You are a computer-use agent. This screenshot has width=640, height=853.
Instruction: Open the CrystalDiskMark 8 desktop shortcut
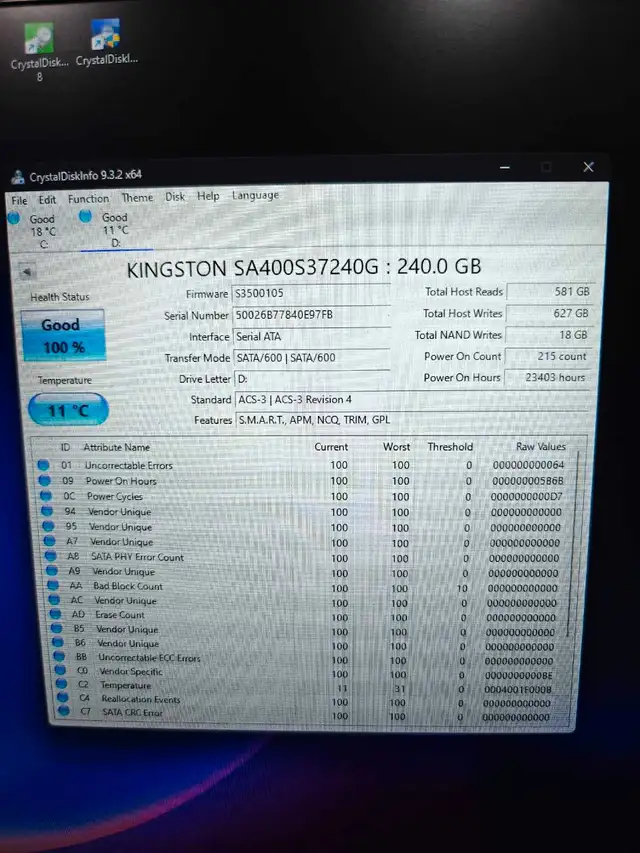pyautogui.click(x=39, y=52)
